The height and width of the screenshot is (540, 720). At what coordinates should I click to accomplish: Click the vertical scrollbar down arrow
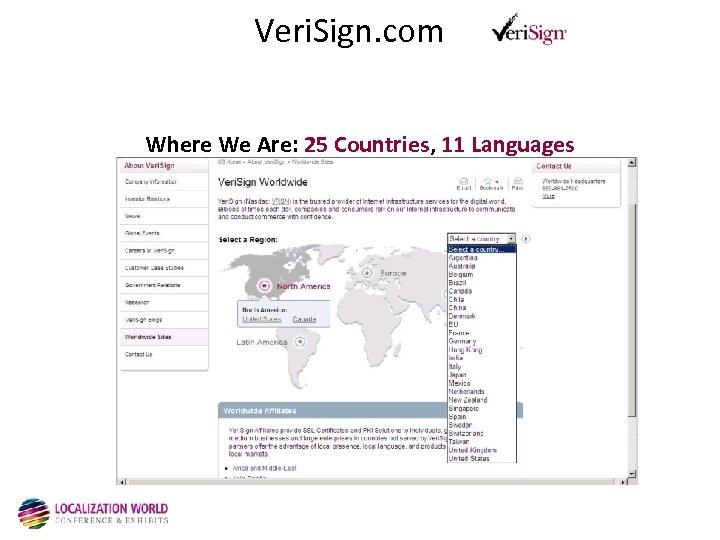click(632, 473)
